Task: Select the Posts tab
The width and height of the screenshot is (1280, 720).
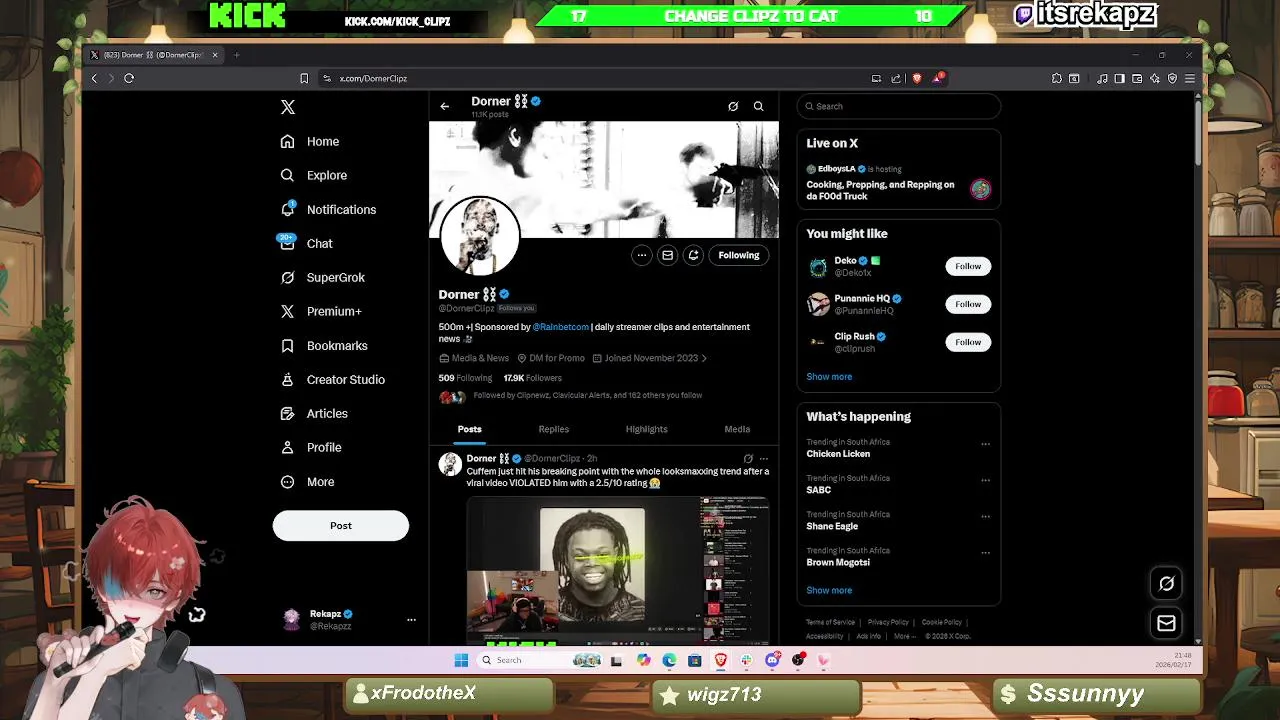Action: pos(470,429)
